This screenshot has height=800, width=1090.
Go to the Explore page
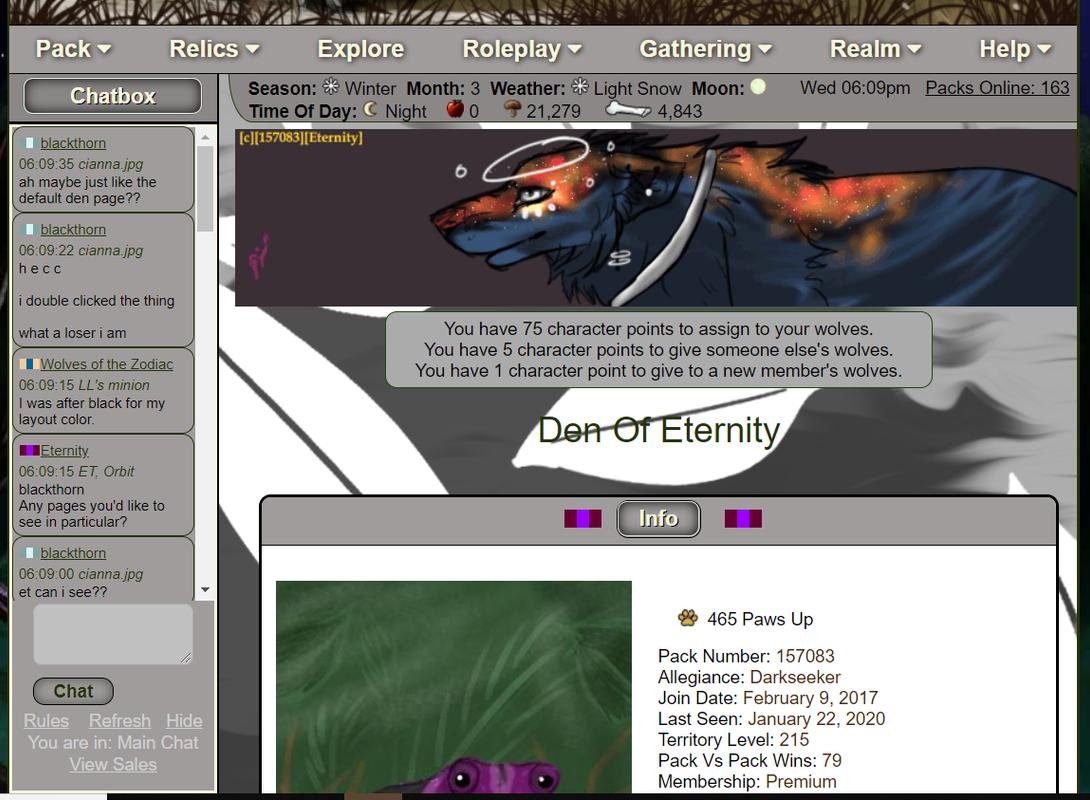tap(361, 49)
